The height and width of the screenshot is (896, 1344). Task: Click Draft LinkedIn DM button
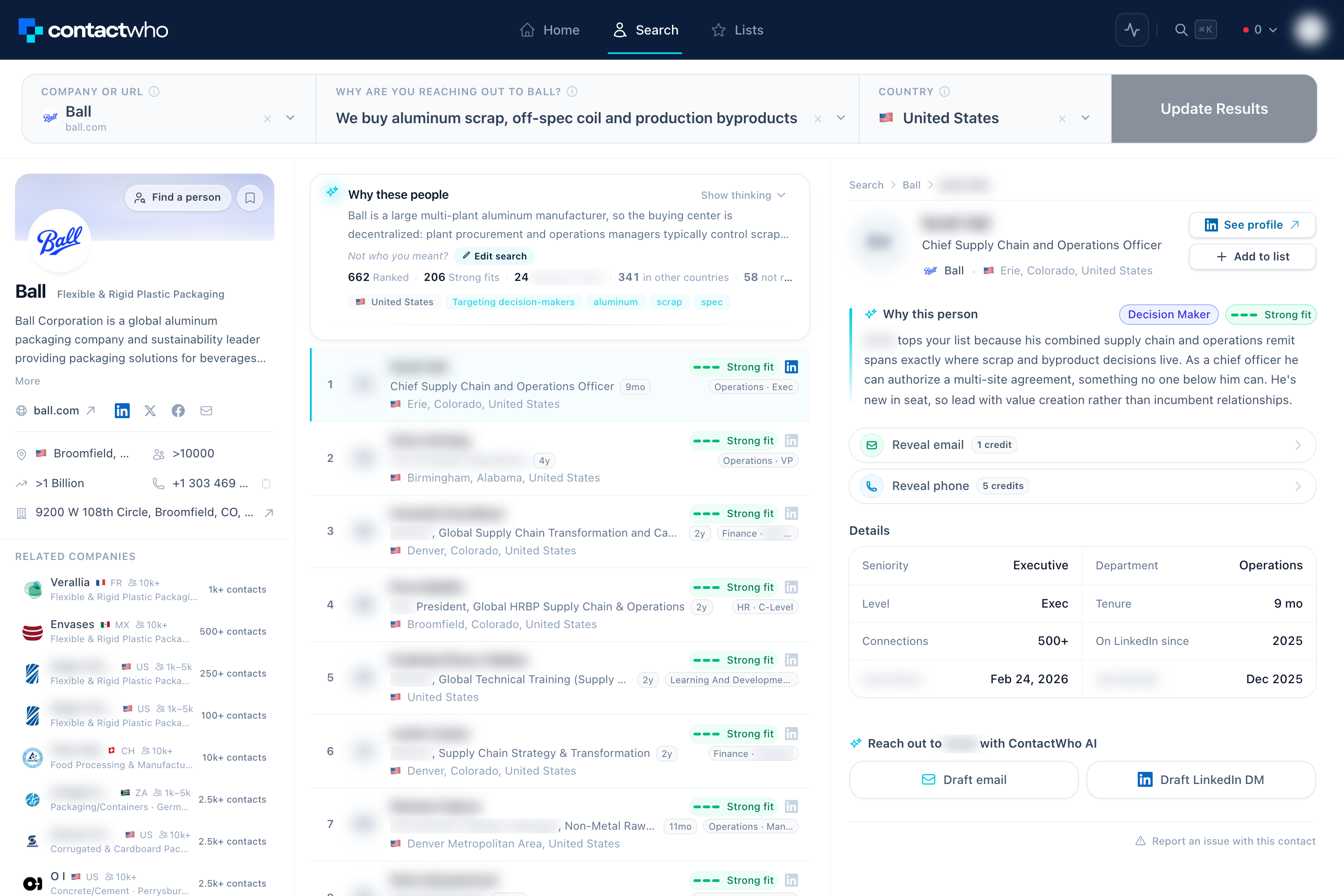click(x=1201, y=779)
